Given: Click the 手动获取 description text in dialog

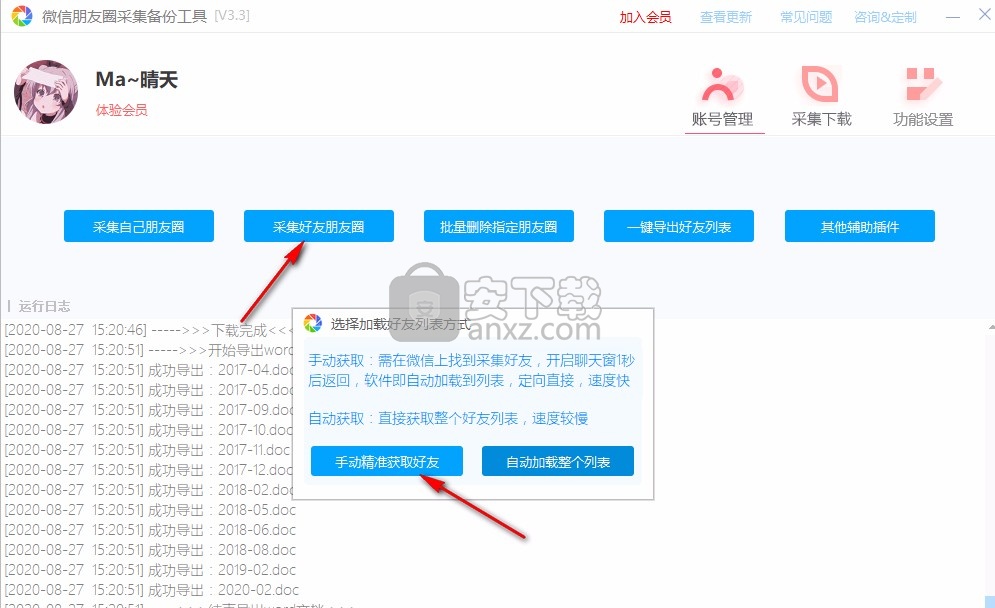Looking at the screenshot, I should 471,371.
